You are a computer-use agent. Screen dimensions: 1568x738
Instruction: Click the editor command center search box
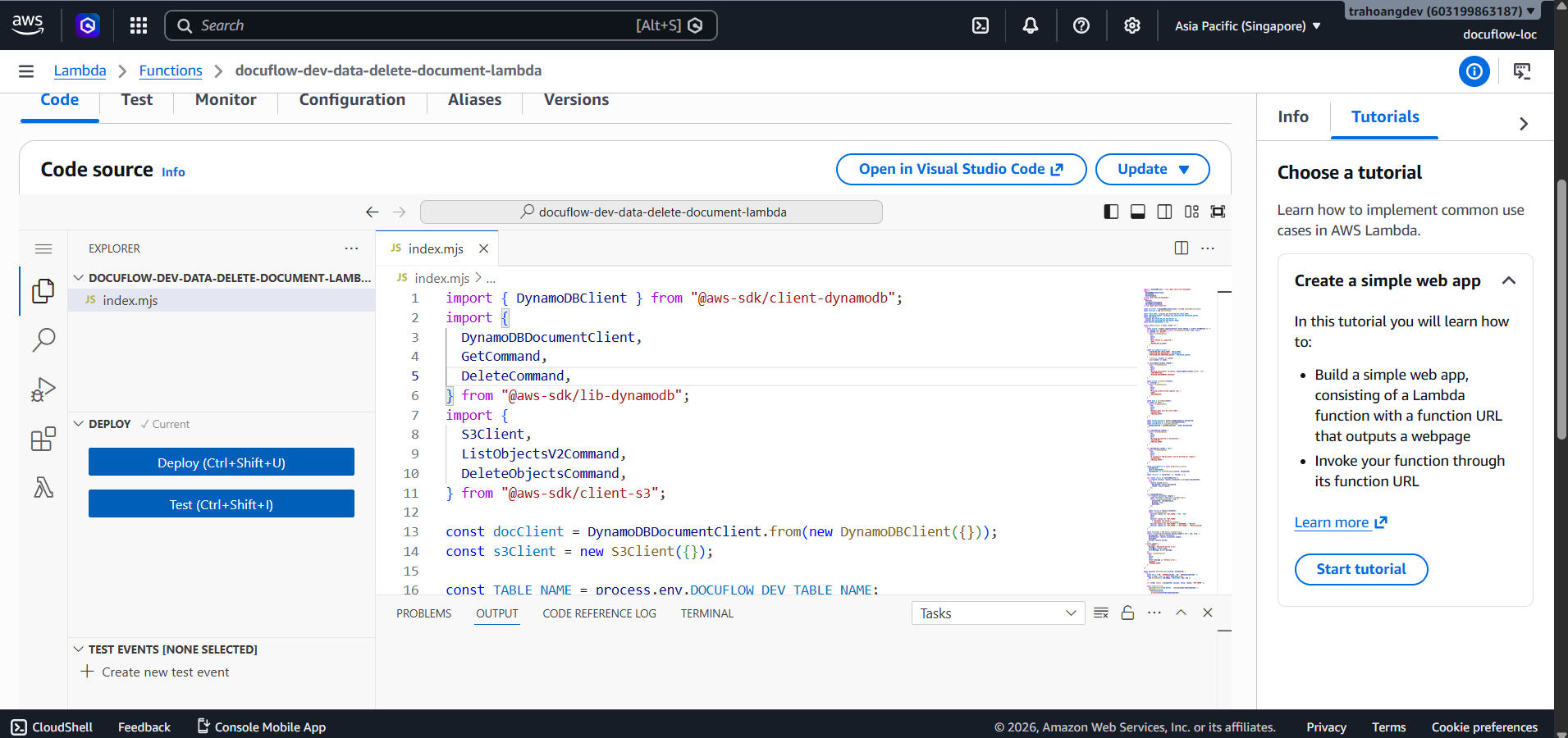tap(651, 212)
